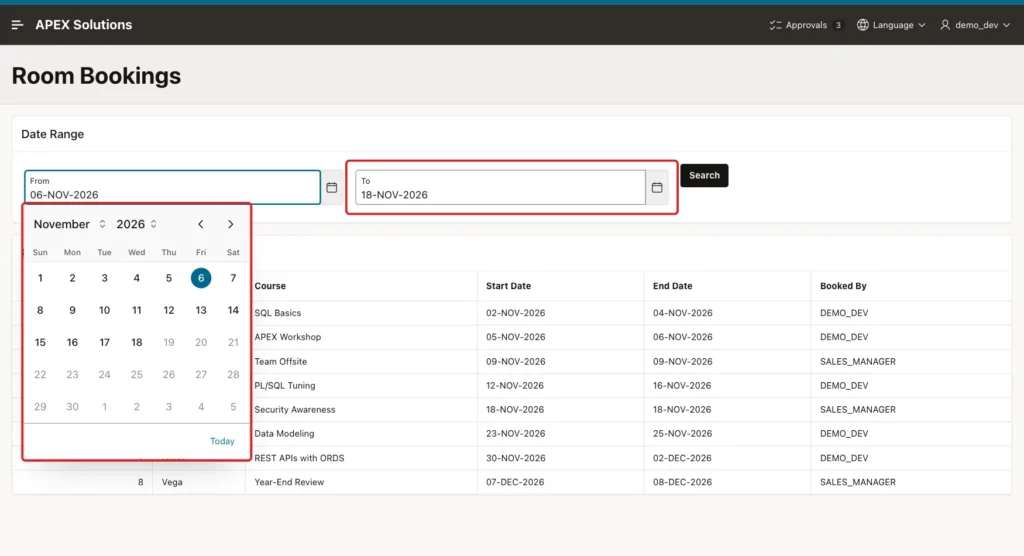This screenshot has height=556, width=1024.
Task: Select November 12 in the calendar
Action: coord(168,310)
